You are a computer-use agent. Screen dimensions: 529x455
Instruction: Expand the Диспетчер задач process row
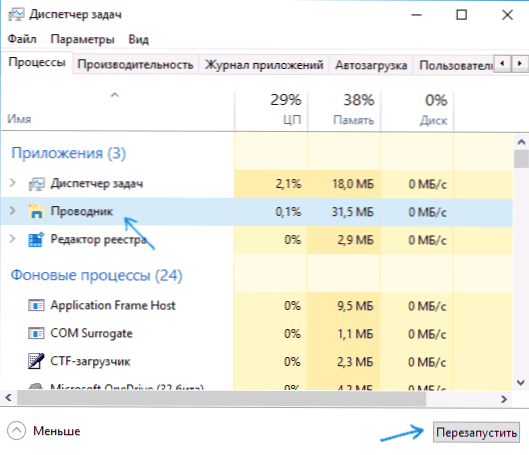(x=12, y=183)
